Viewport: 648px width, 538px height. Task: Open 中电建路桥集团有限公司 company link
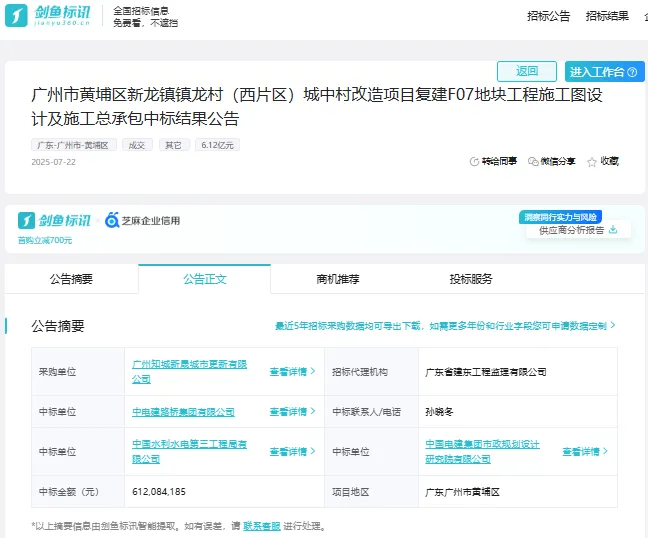tap(183, 412)
